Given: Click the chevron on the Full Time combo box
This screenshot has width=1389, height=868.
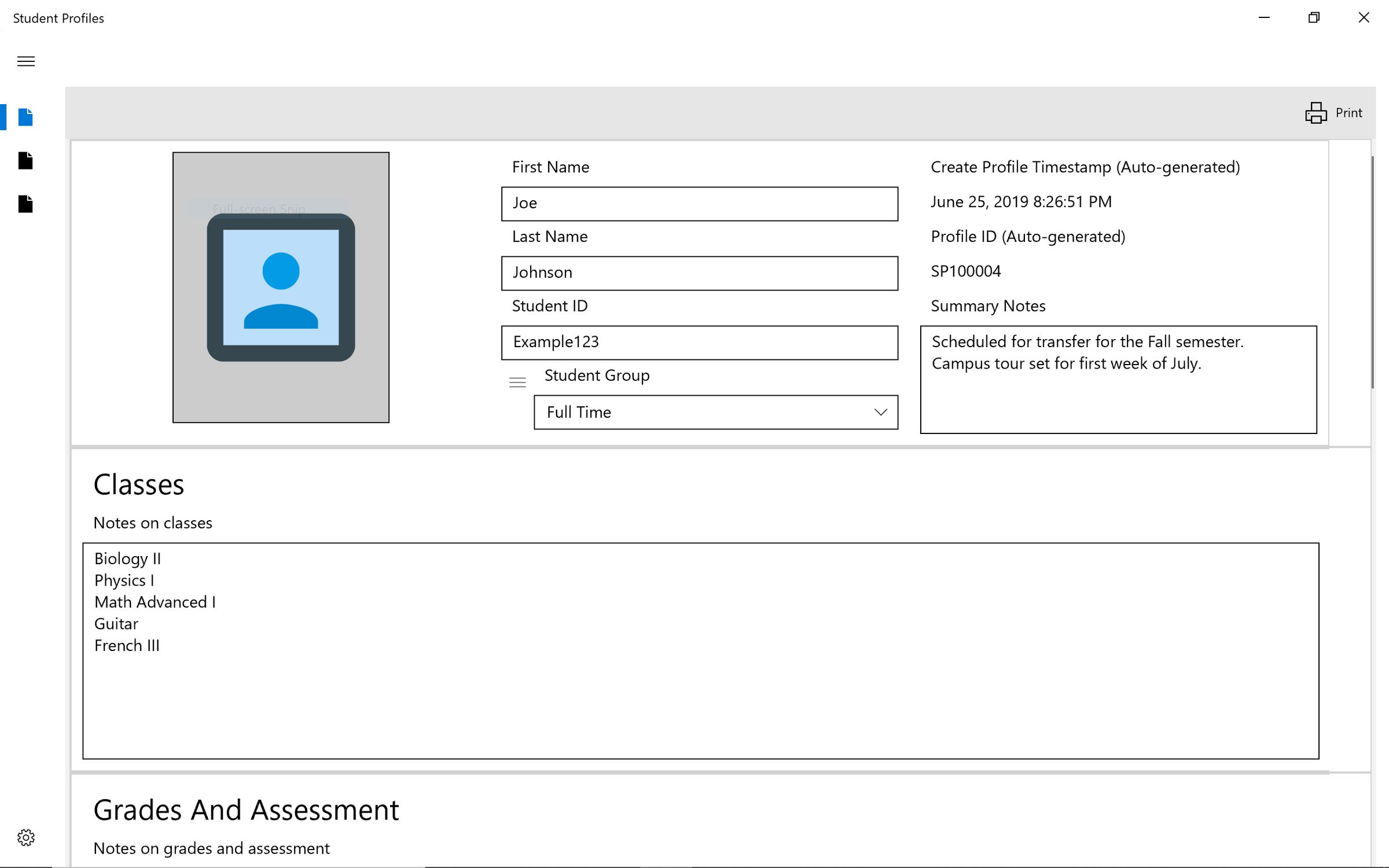Looking at the screenshot, I should click(x=880, y=412).
